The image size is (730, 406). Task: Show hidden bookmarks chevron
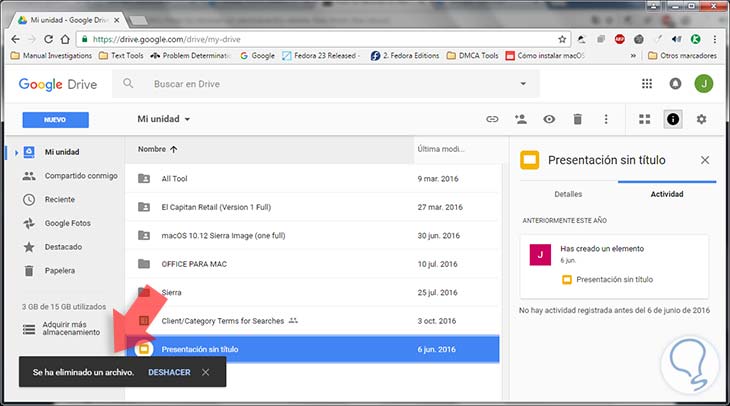click(633, 55)
